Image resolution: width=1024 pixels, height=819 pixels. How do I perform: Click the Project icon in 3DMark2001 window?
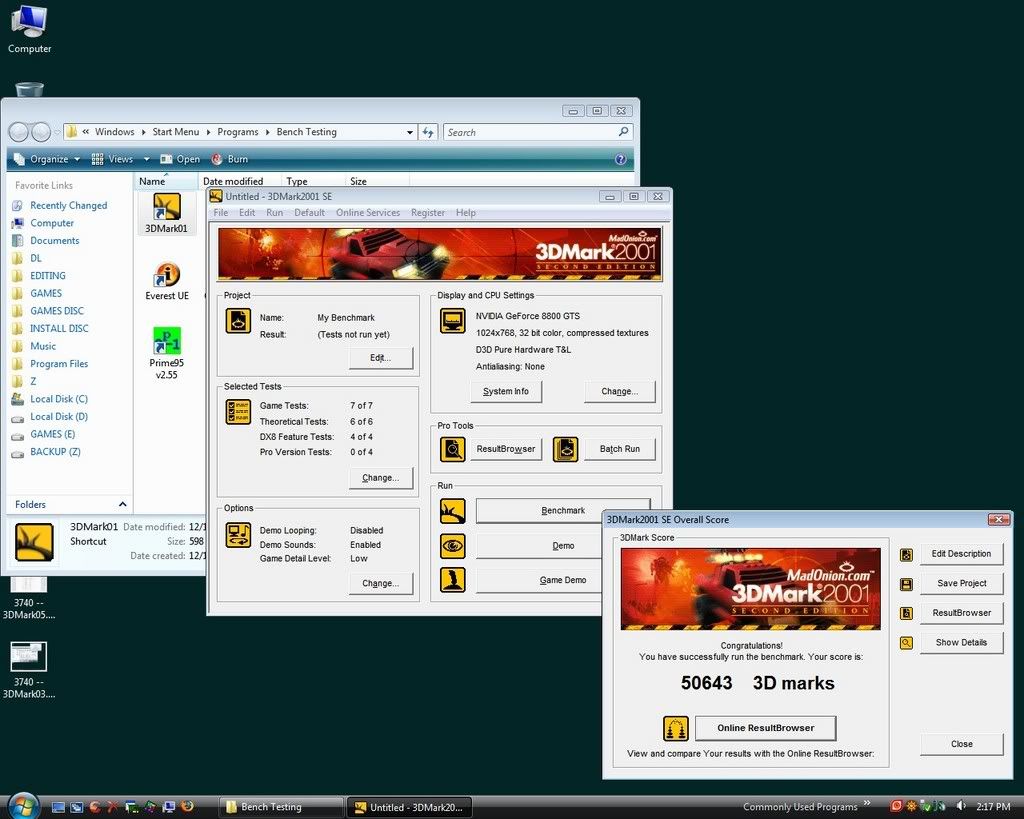tap(238, 321)
